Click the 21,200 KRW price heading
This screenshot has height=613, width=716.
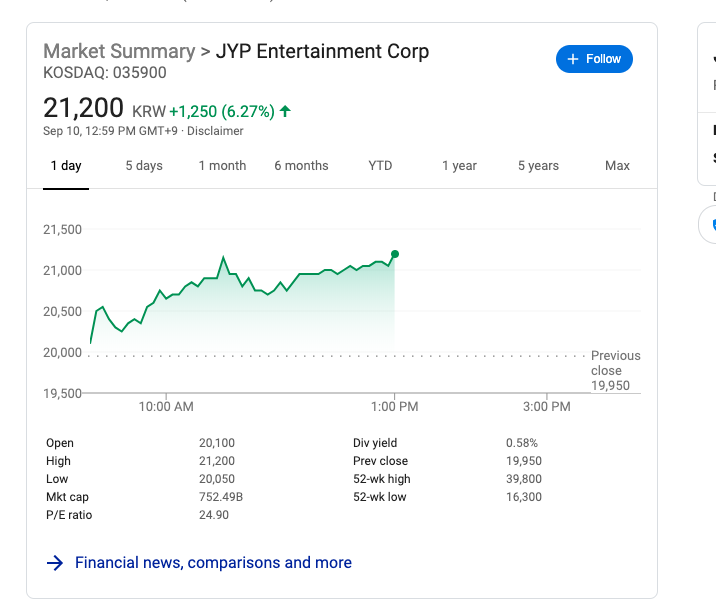pyautogui.click(x=104, y=109)
